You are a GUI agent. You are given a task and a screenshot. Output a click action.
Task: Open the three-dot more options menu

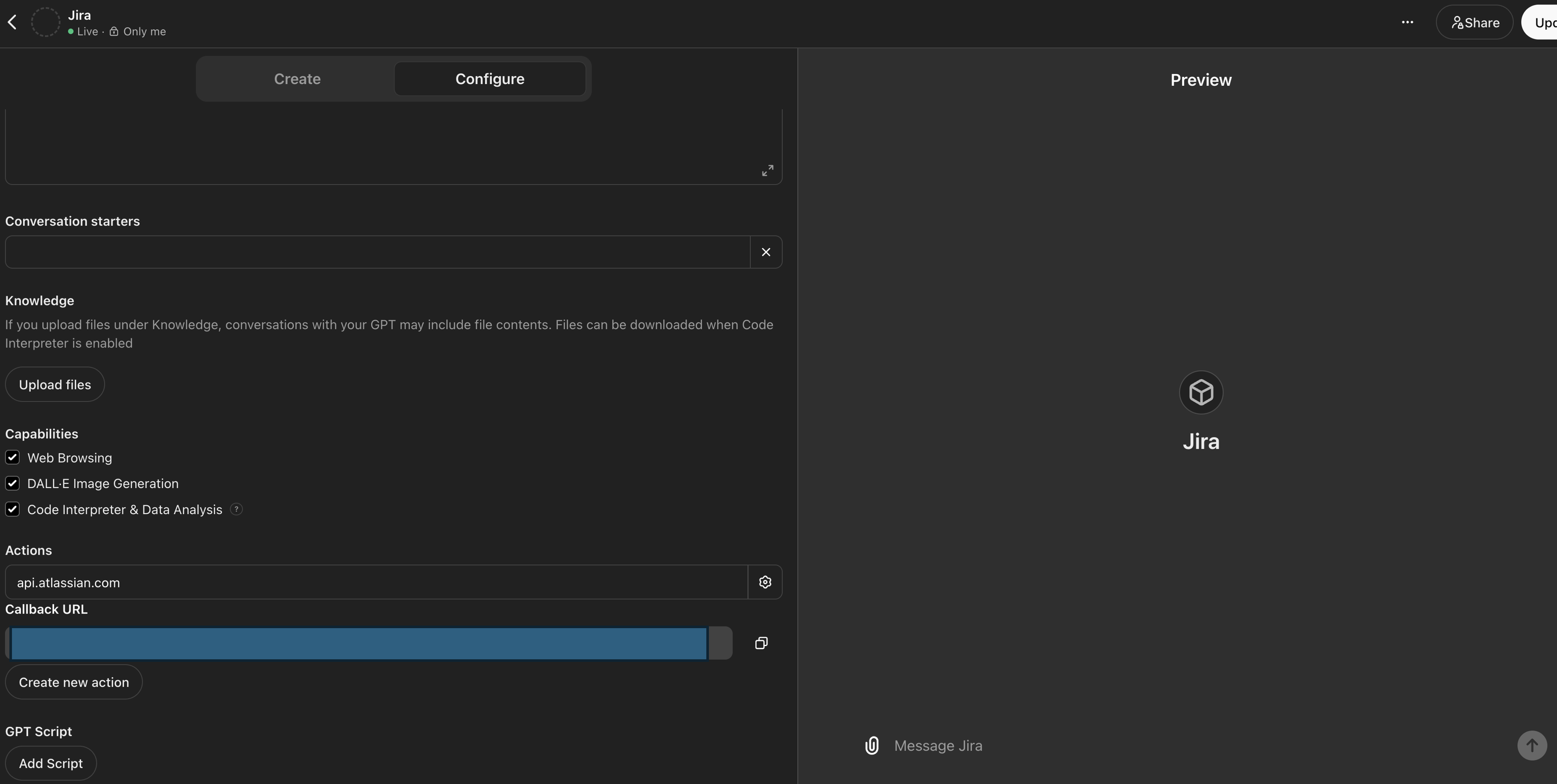[x=1407, y=22]
